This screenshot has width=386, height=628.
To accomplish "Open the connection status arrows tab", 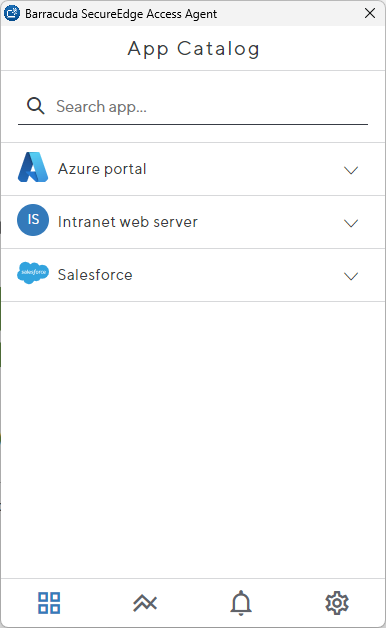I will point(145,603).
